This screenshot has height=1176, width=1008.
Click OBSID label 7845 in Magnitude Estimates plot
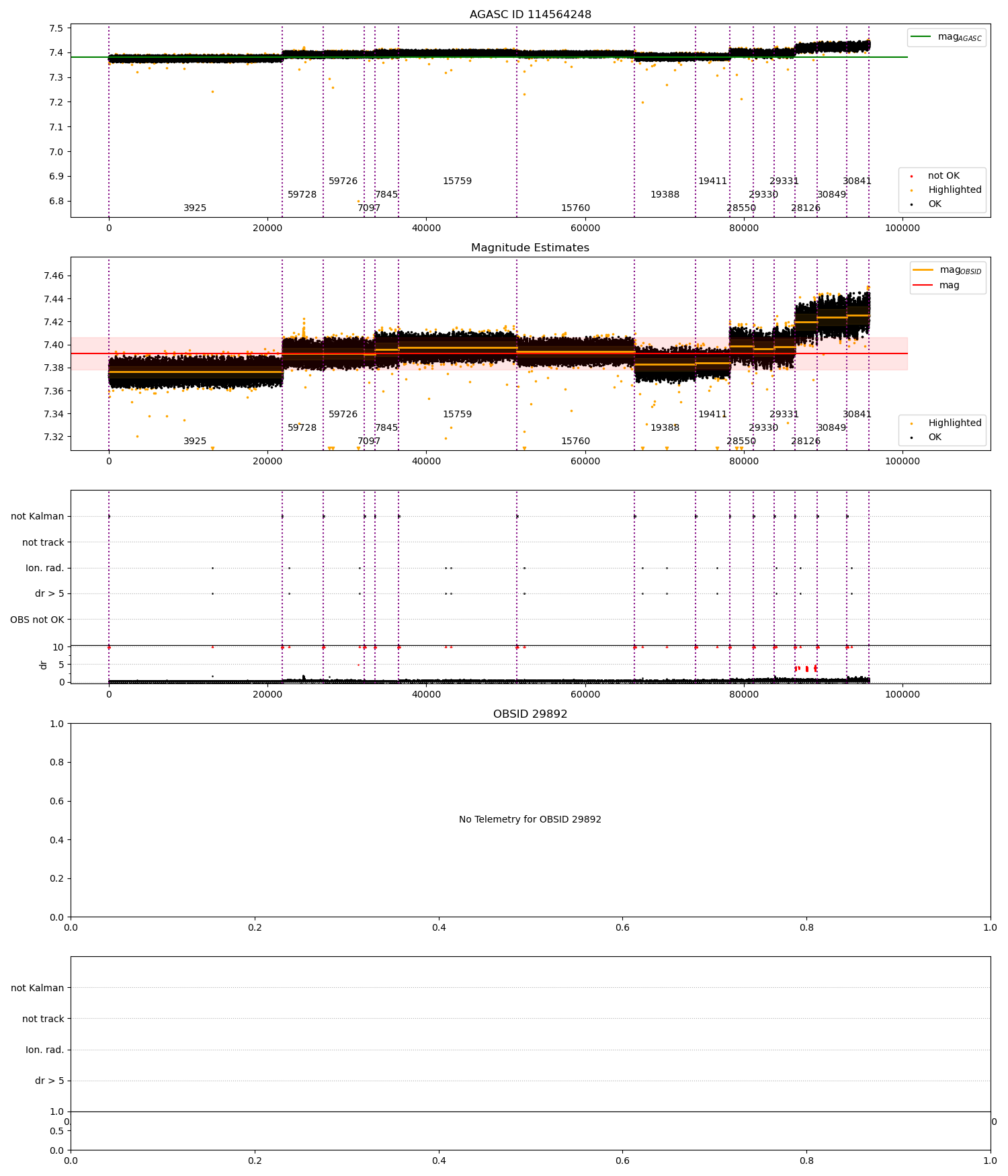tap(386, 428)
